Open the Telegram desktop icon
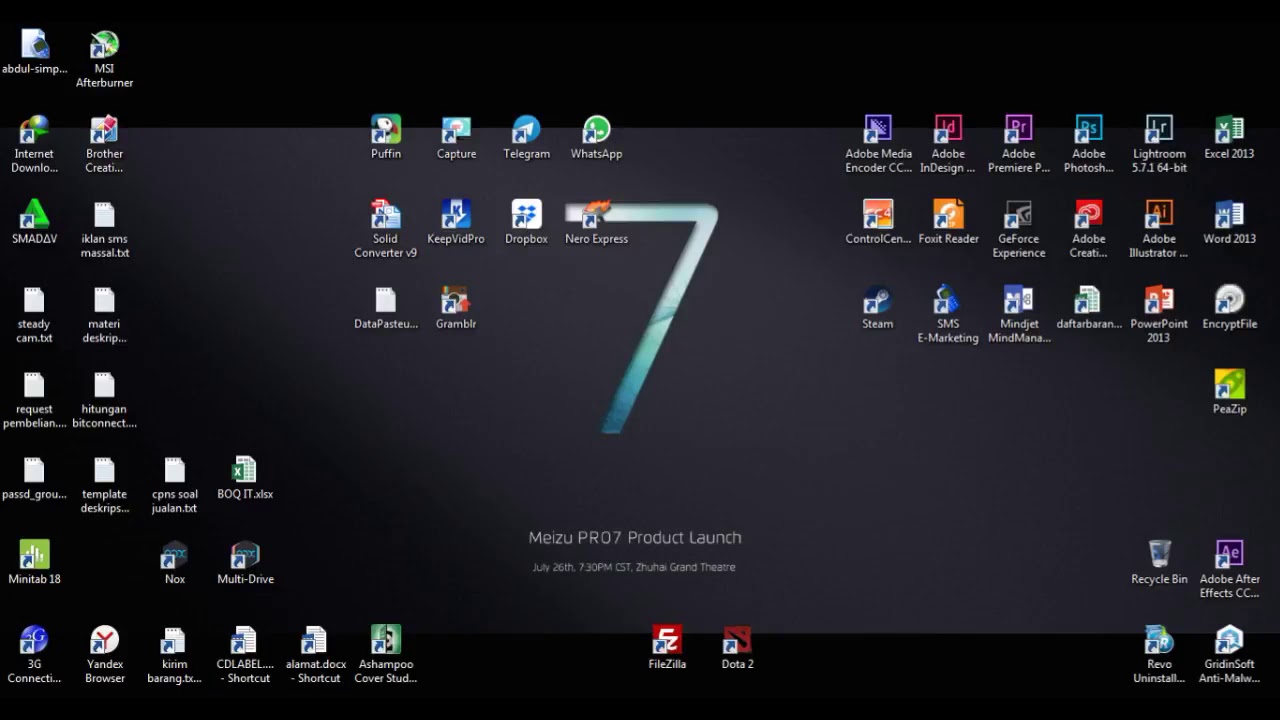The image size is (1280, 720). 526,130
